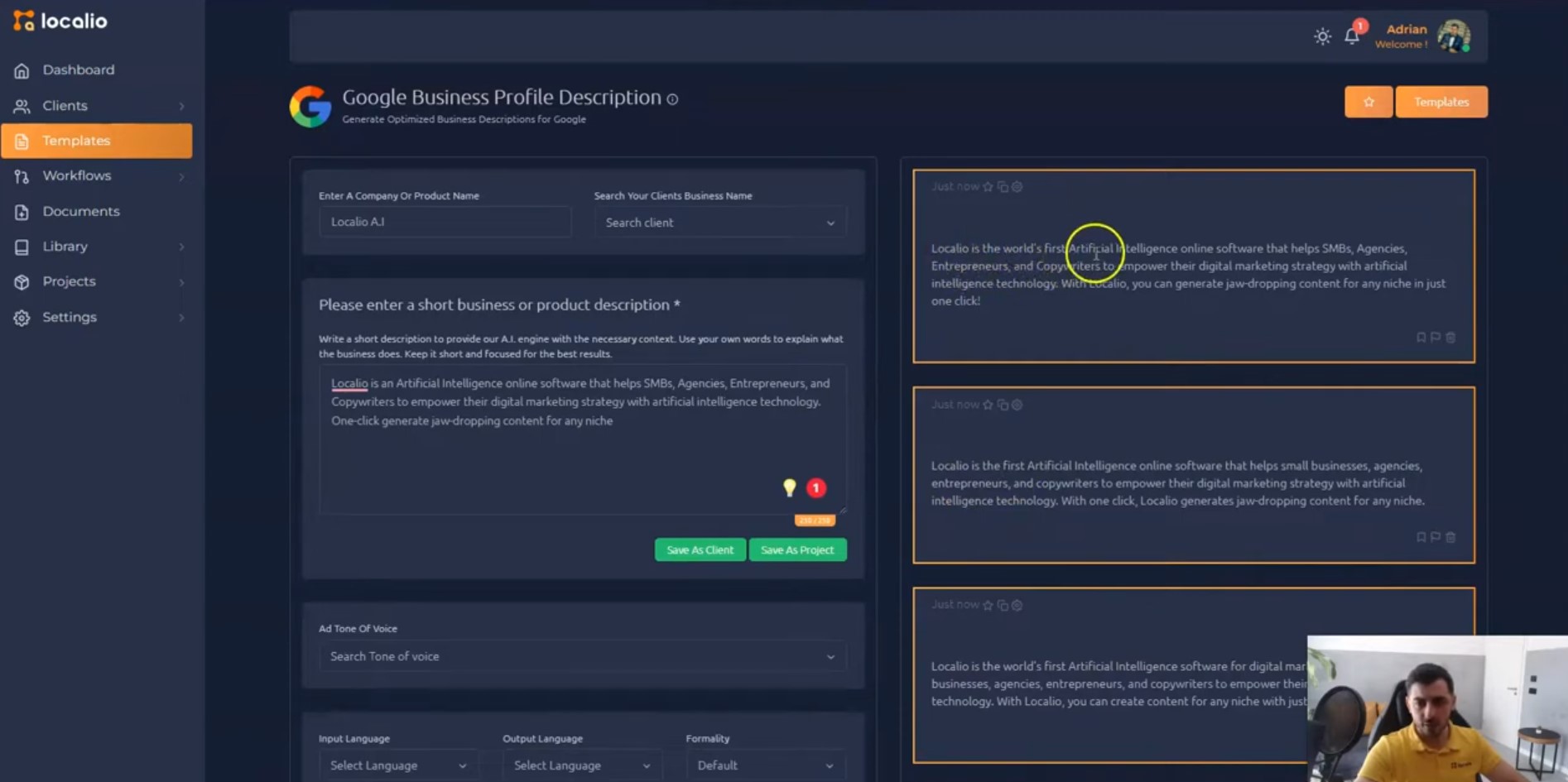Image resolution: width=1568 pixels, height=782 pixels.
Task: Click the Google G logo
Action: pyautogui.click(x=310, y=107)
